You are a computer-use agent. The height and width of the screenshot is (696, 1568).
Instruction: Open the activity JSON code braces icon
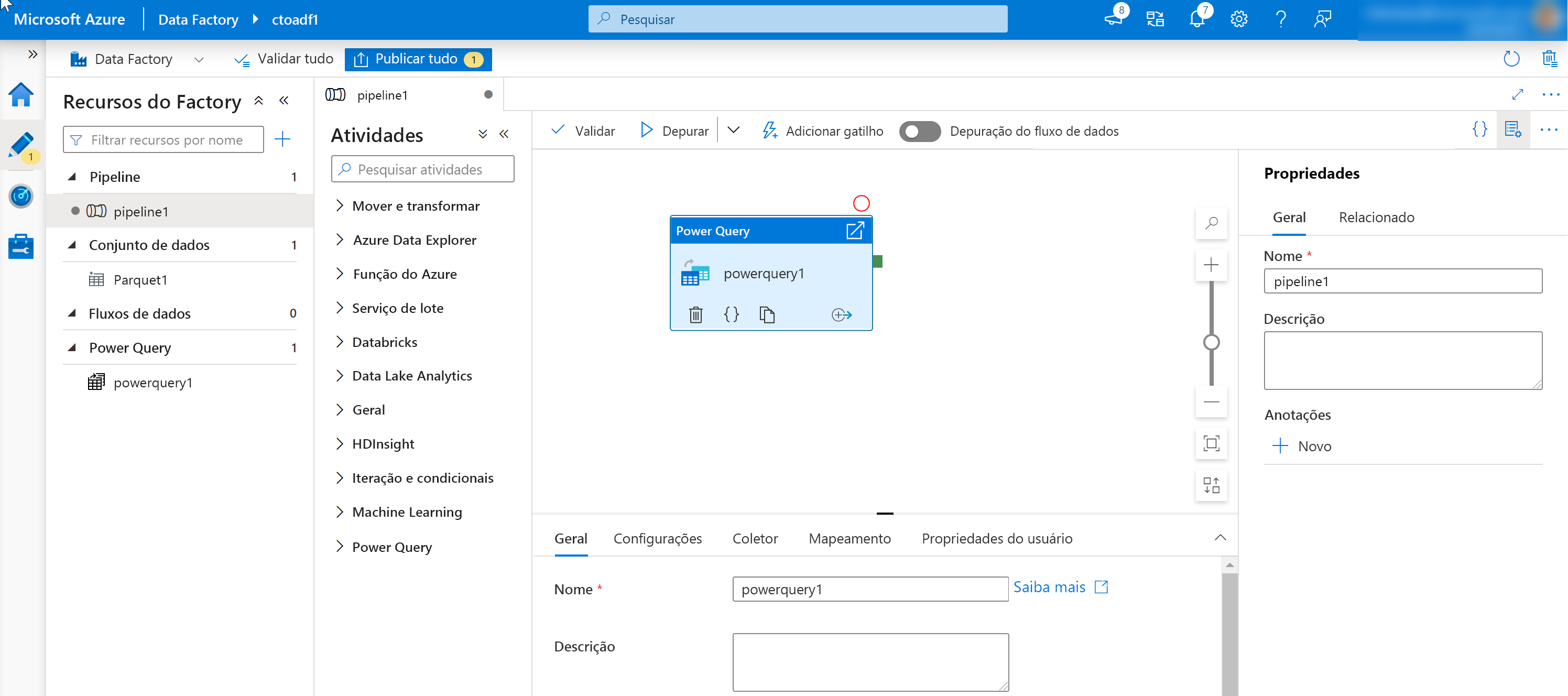point(731,314)
